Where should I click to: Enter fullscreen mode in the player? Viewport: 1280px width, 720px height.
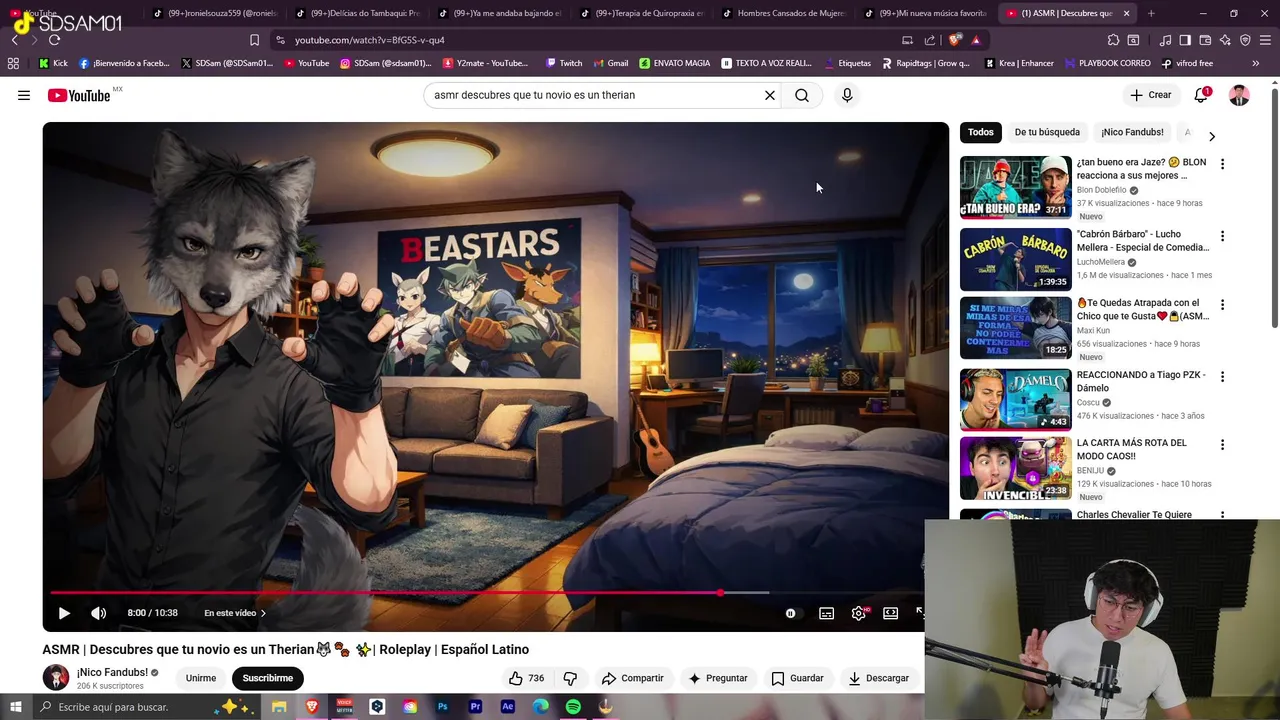click(x=920, y=613)
